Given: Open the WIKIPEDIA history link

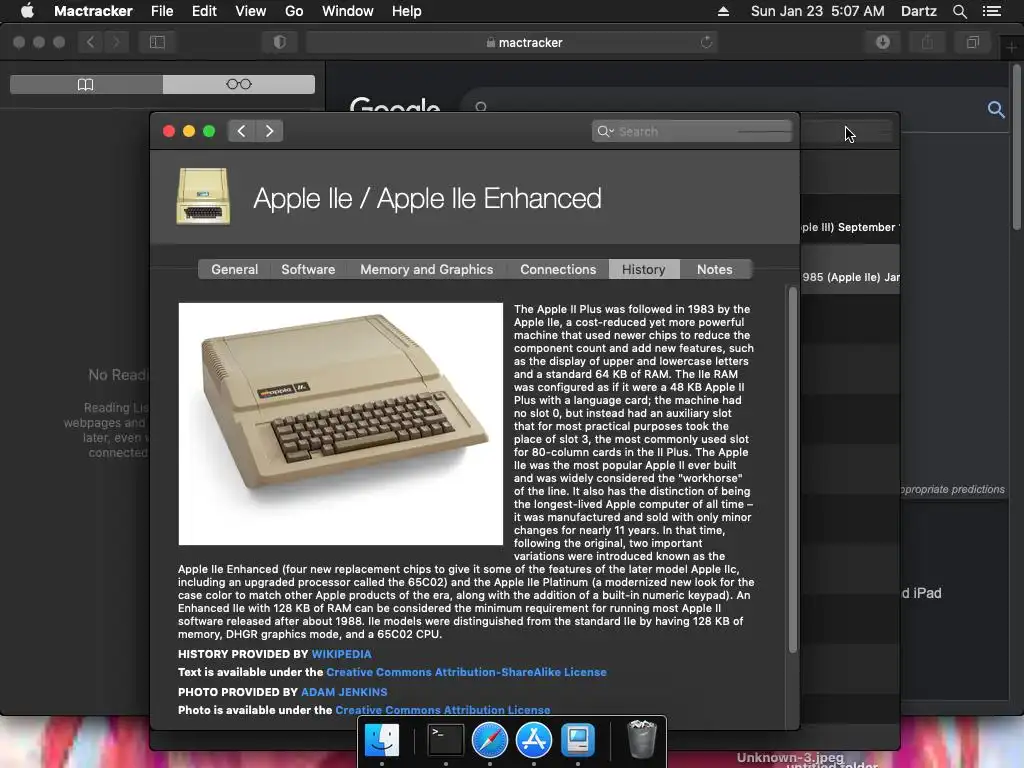Looking at the screenshot, I should [x=342, y=654].
